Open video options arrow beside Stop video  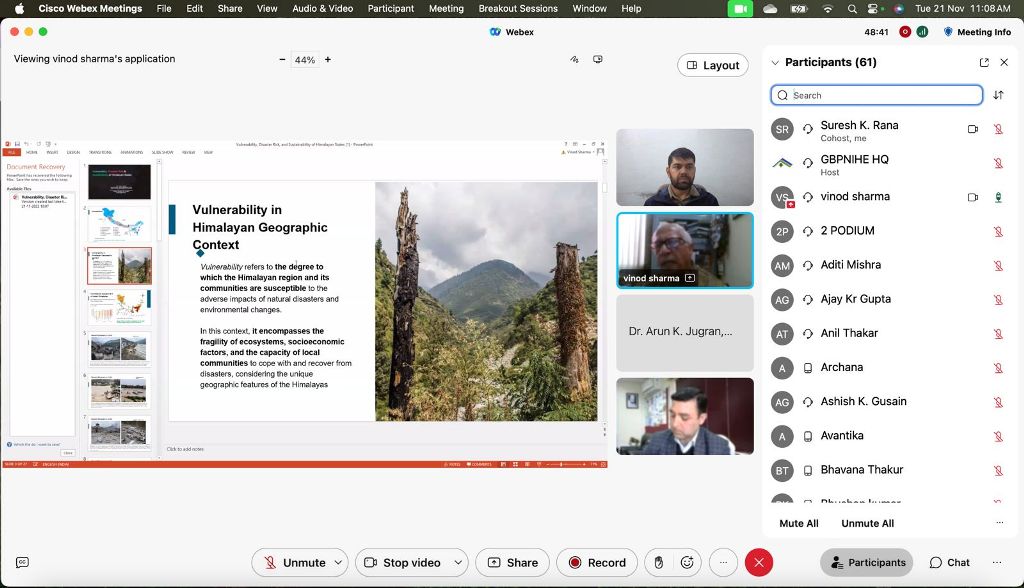point(459,562)
